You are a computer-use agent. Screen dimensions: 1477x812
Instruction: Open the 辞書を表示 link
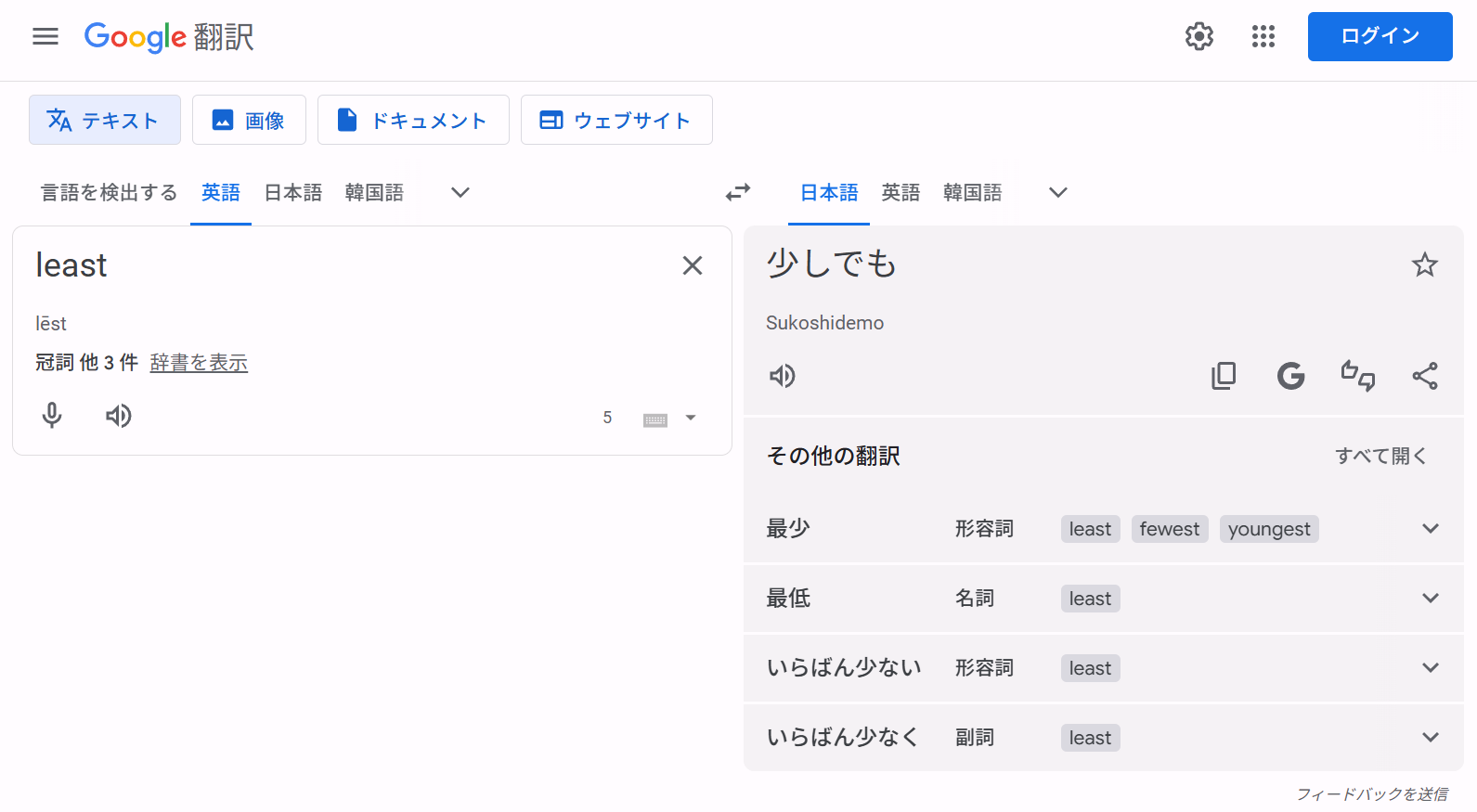point(199,362)
